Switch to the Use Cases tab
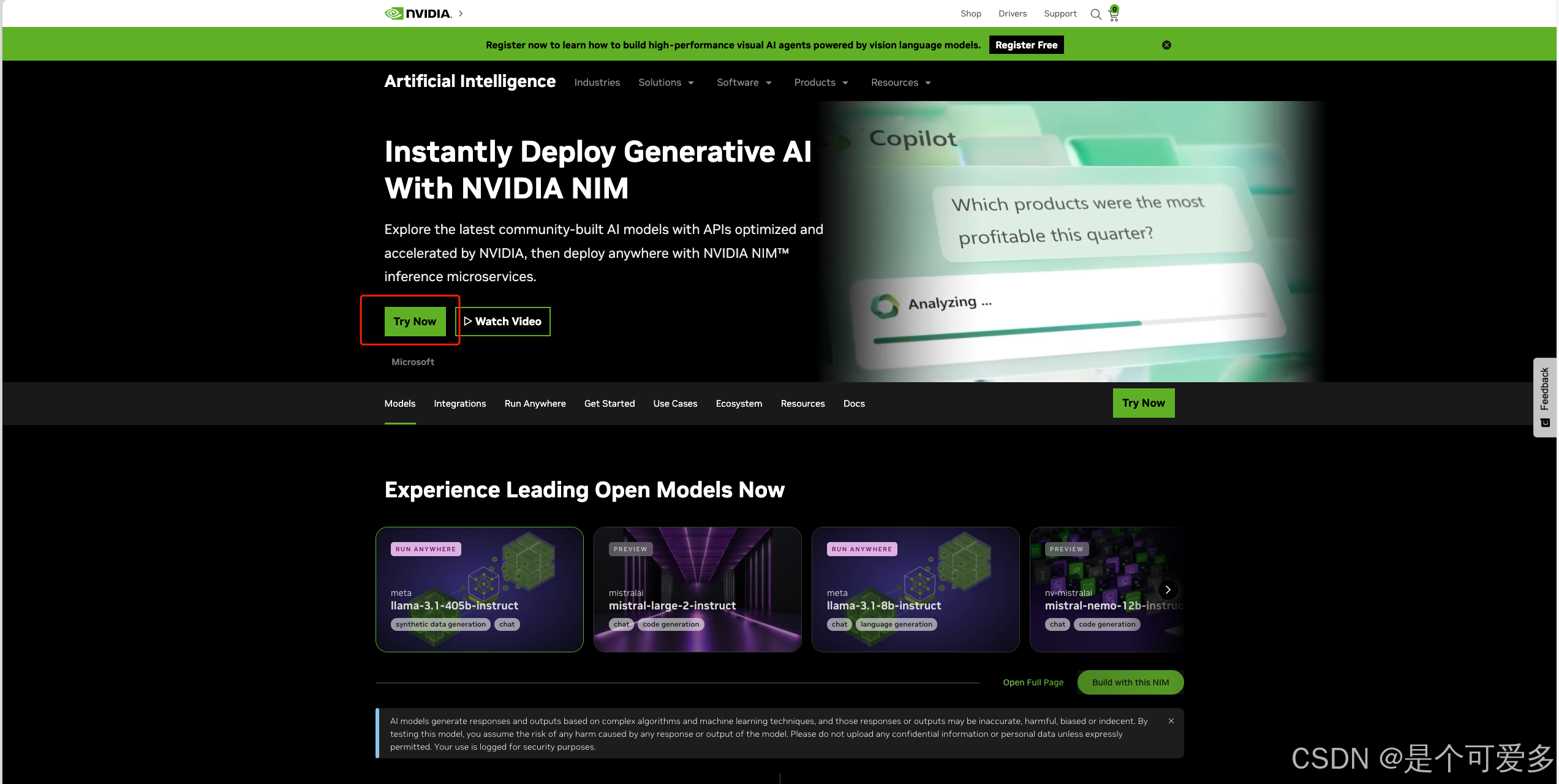1559x784 pixels. (x=675, y=404)
